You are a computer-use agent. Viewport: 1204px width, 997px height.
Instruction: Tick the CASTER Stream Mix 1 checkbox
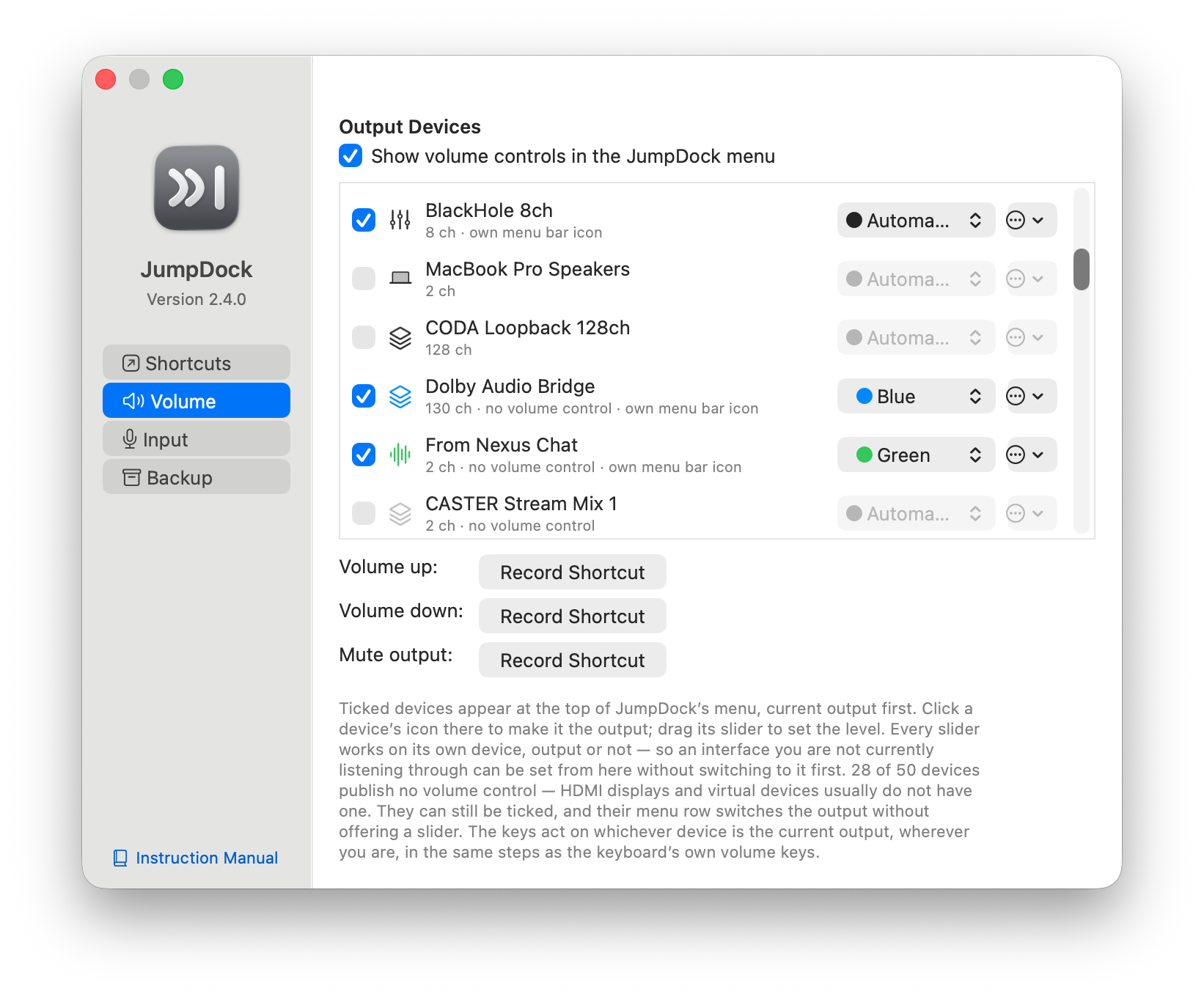[364, 513]
